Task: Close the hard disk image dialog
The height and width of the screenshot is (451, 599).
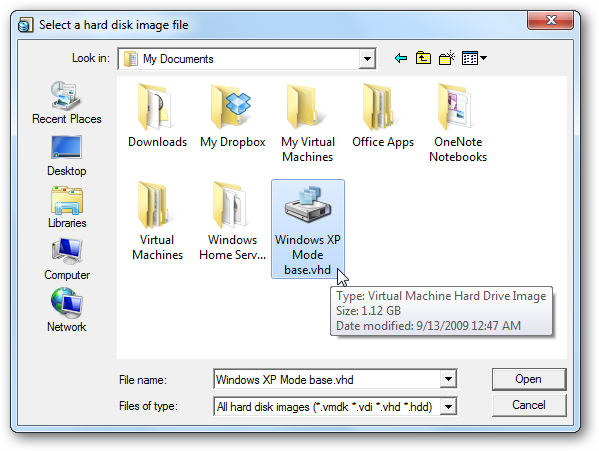Action: tap(550, 20)
